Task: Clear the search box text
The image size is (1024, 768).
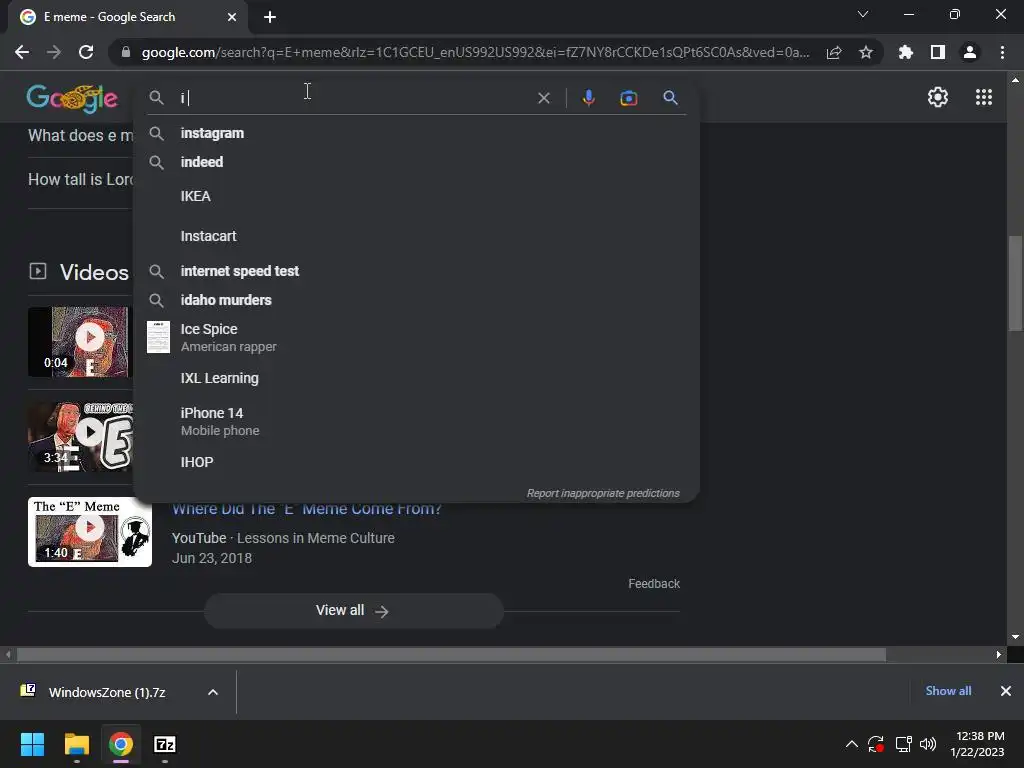Action: point(543,98)
